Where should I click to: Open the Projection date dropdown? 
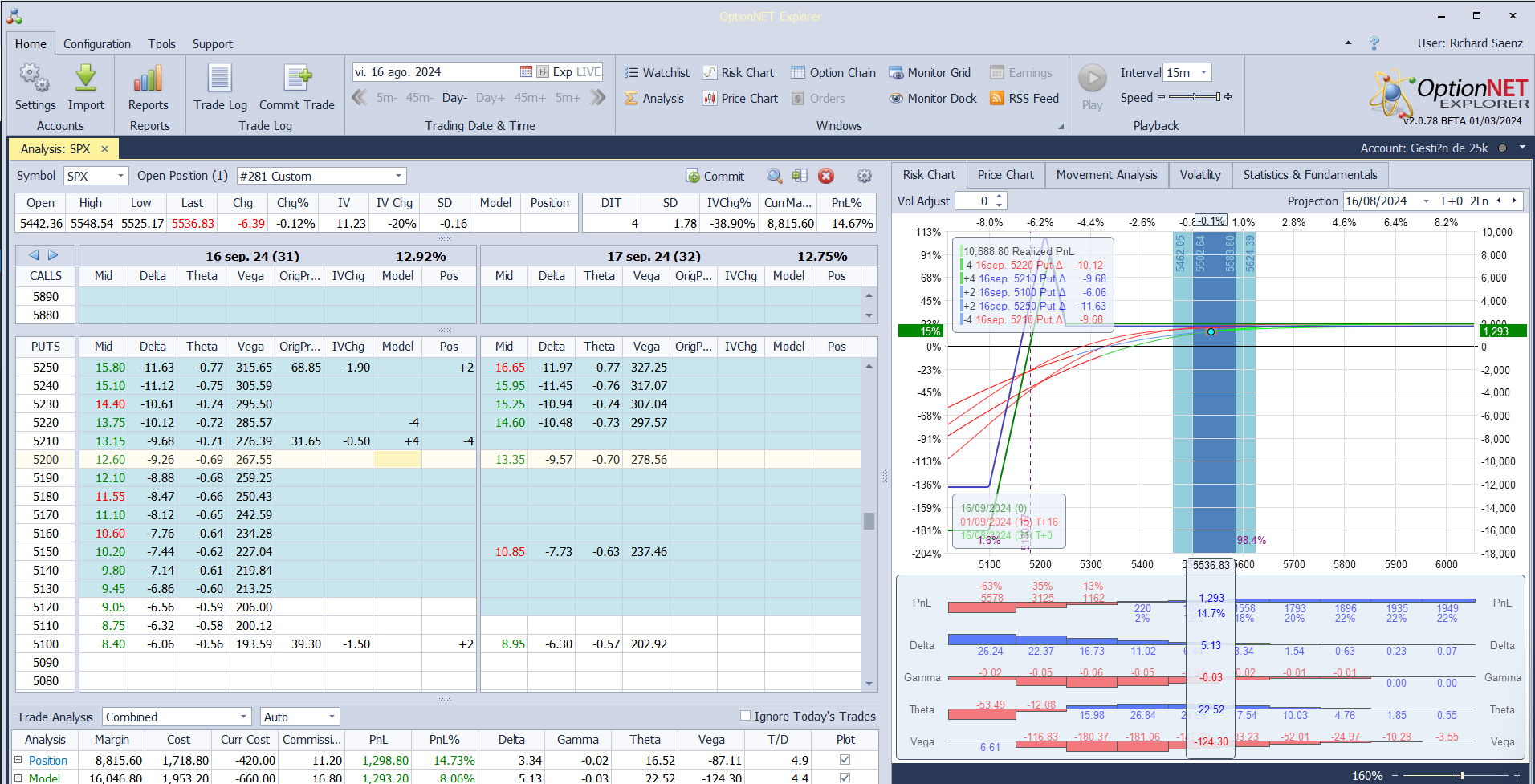[1426, 201]
